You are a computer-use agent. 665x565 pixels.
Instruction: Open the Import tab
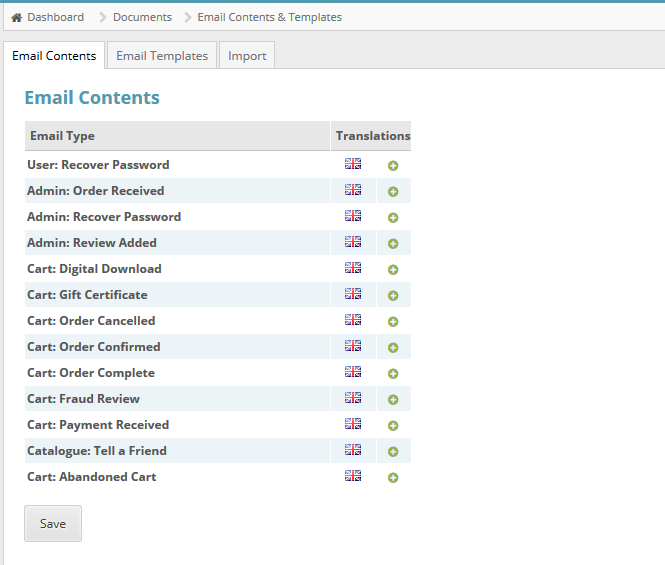247,56
